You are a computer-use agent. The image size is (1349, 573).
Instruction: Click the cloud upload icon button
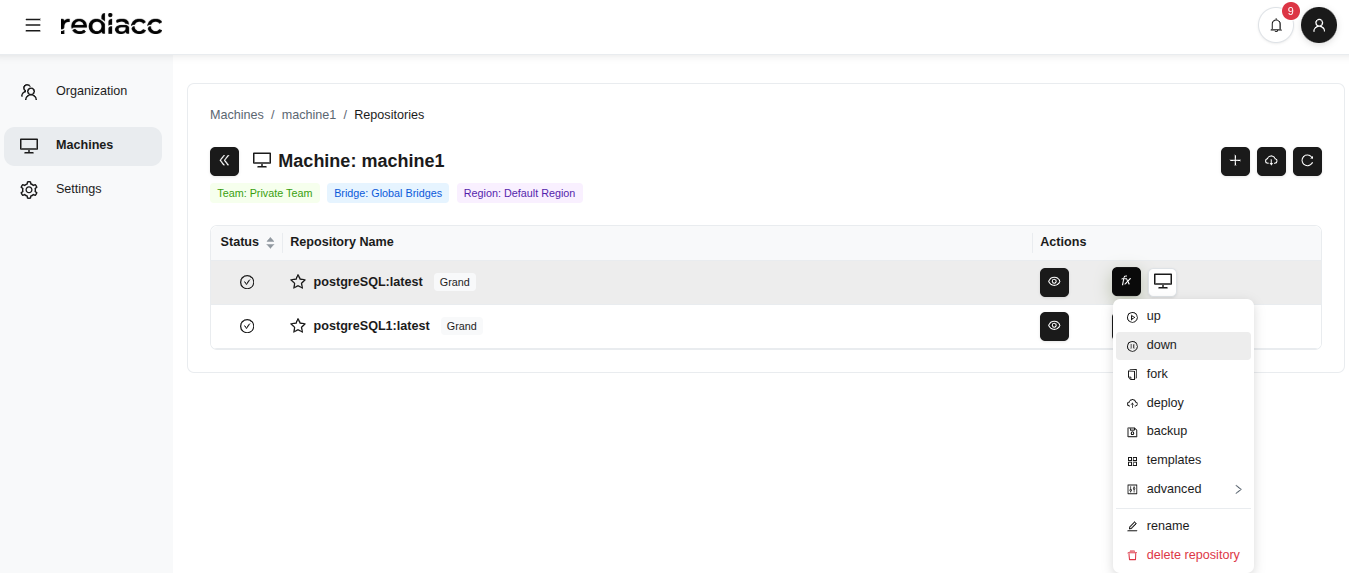coord(1271,161)
